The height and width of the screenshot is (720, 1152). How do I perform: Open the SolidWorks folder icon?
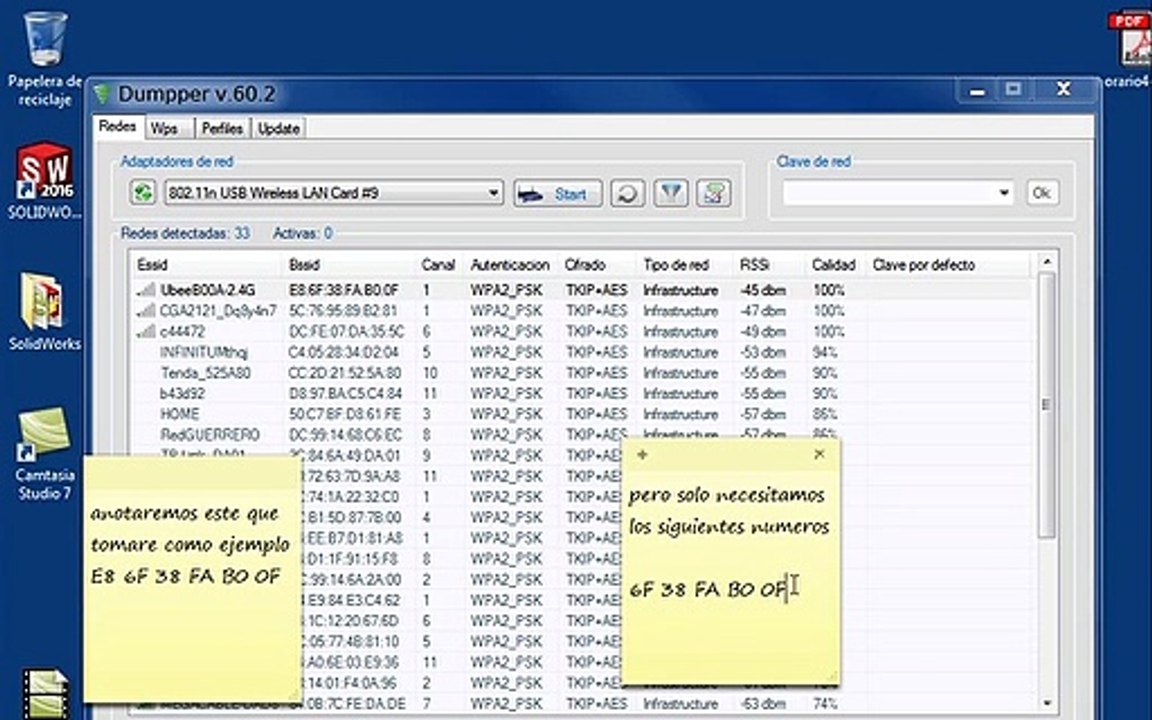[x=45, y=311]
